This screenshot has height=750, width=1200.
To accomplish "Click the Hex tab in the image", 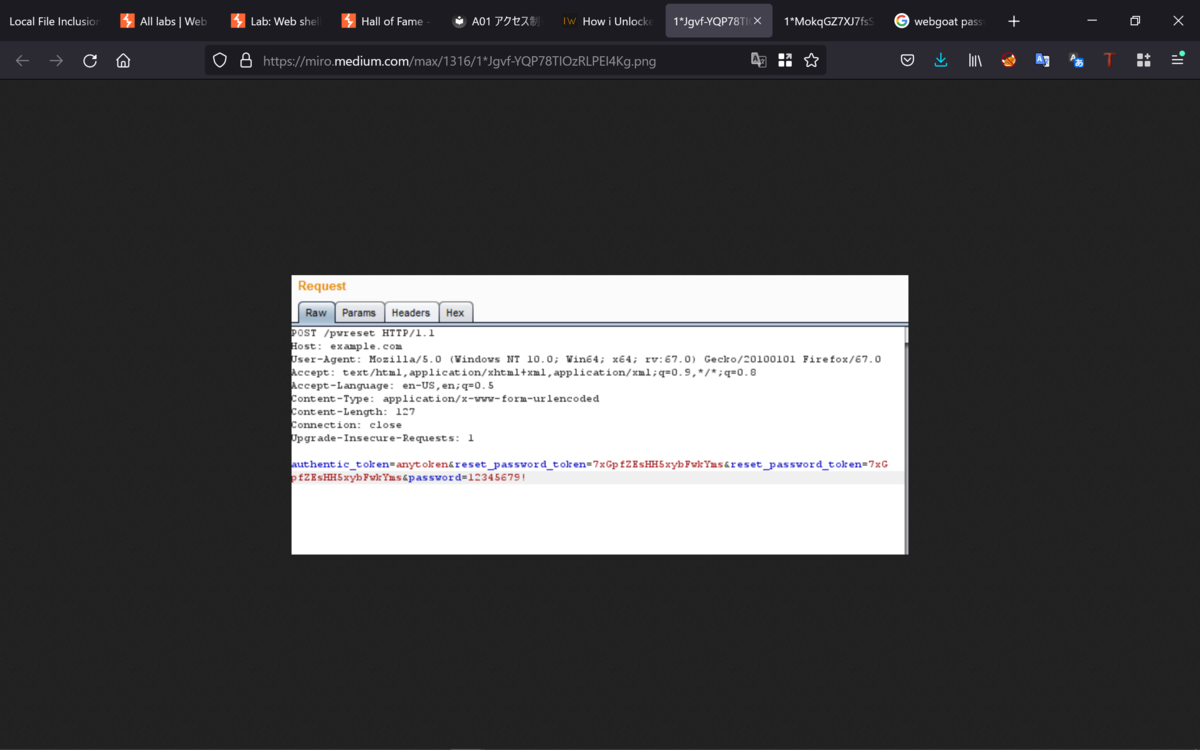I will (455, 312).
